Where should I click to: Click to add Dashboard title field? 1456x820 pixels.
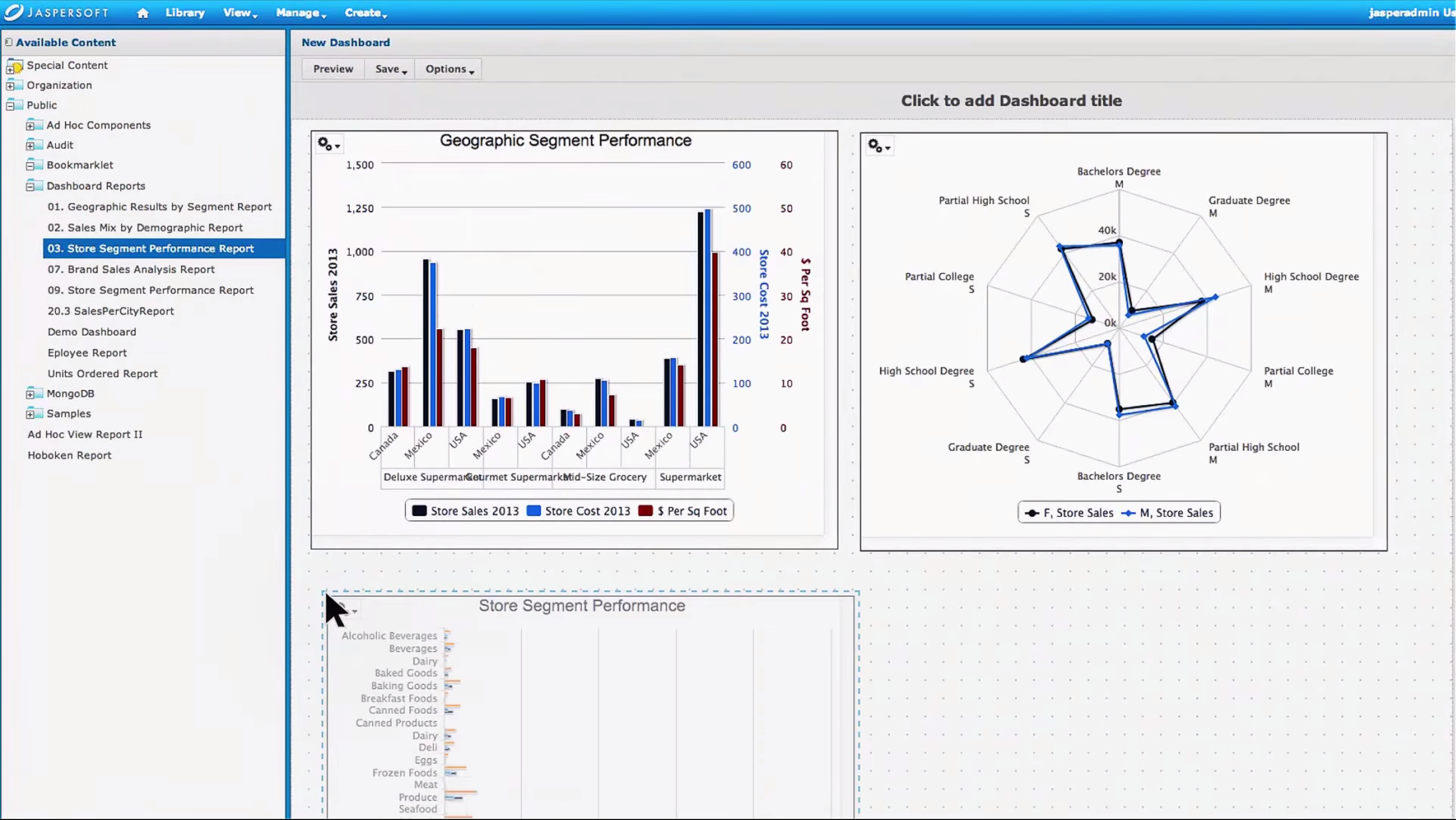click(1012, 100)
